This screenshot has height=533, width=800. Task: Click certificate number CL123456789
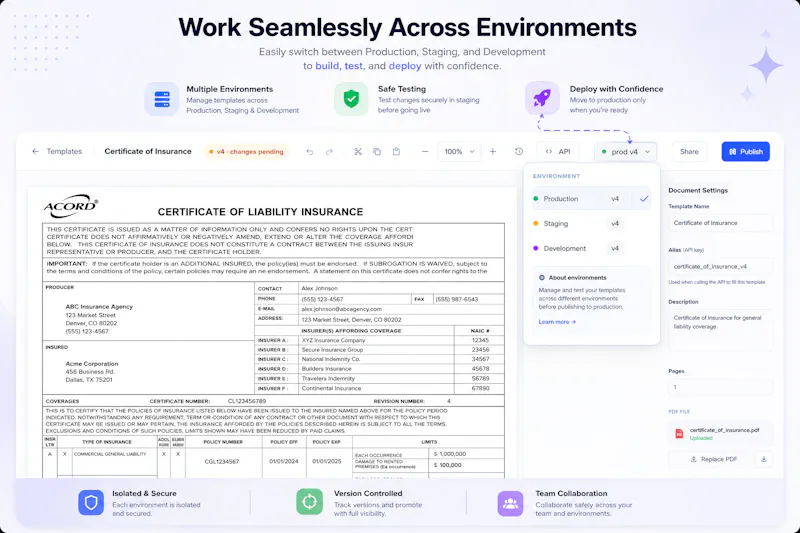click(247, 401)
